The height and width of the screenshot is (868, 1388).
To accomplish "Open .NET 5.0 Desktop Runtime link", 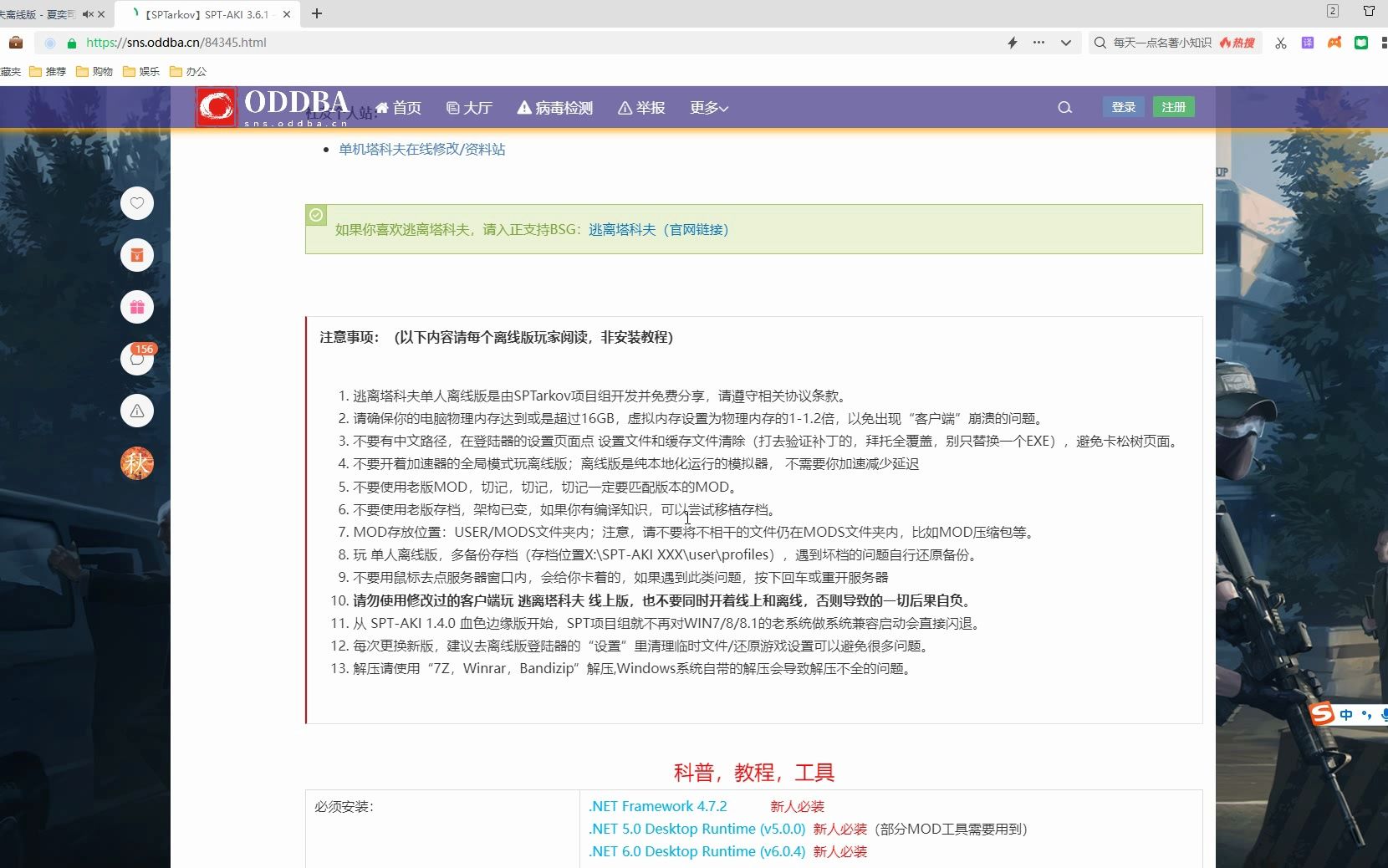I will 697,829.
